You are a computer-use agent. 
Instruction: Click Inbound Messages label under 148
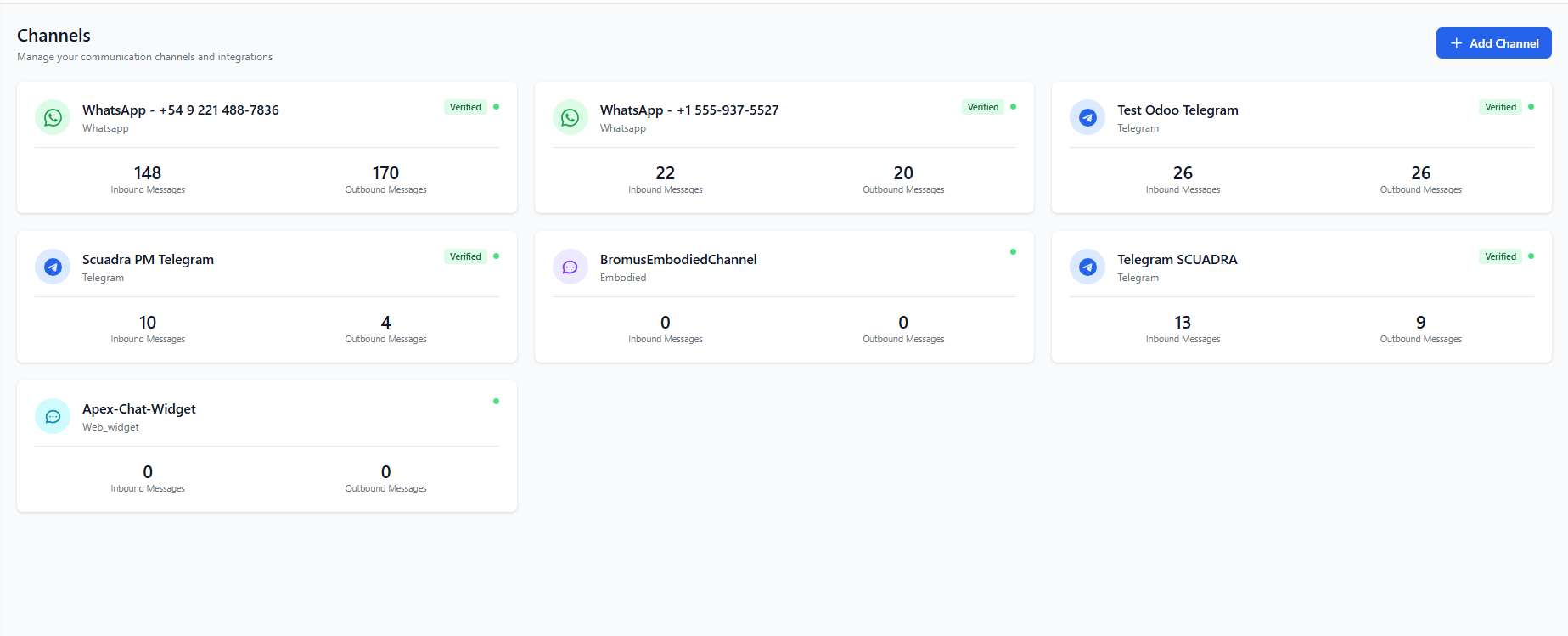point(148,190)
